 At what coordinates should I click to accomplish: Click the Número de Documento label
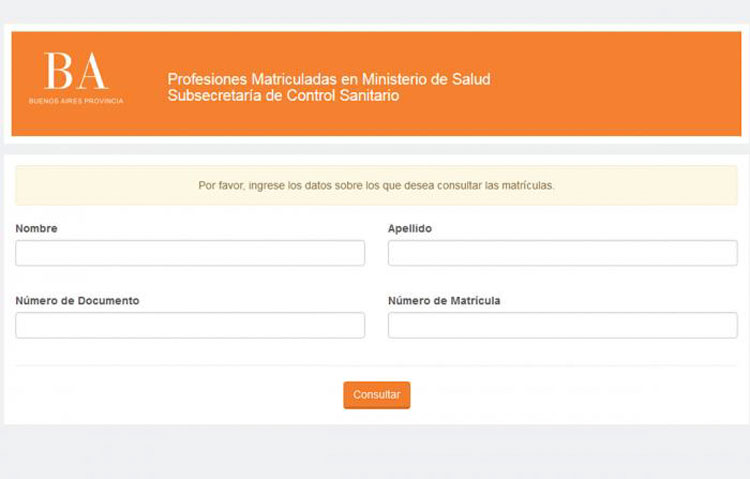pyautogui.click(x=77, y=301)
